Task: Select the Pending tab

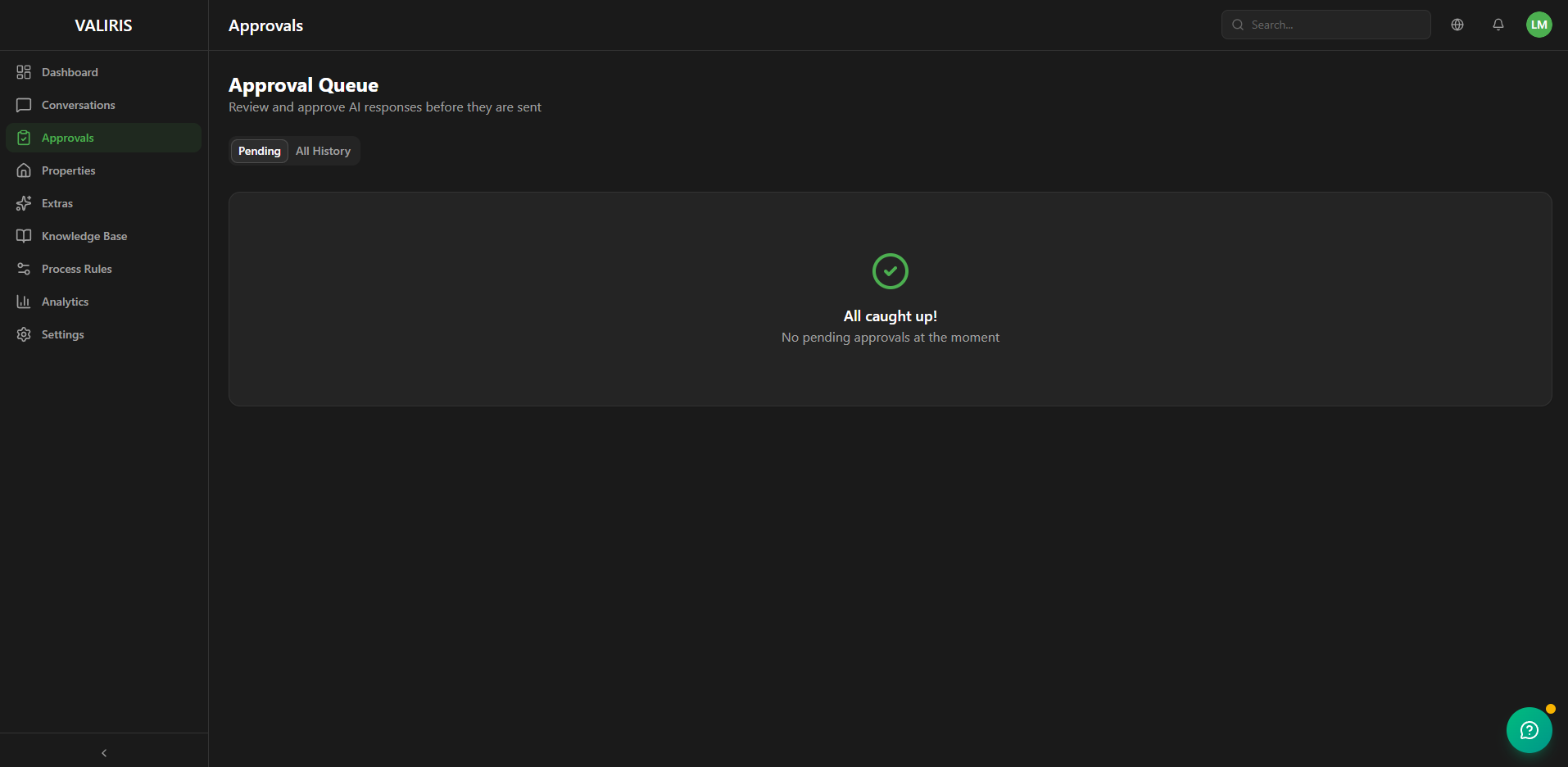Action: click(x=259, y=151)
